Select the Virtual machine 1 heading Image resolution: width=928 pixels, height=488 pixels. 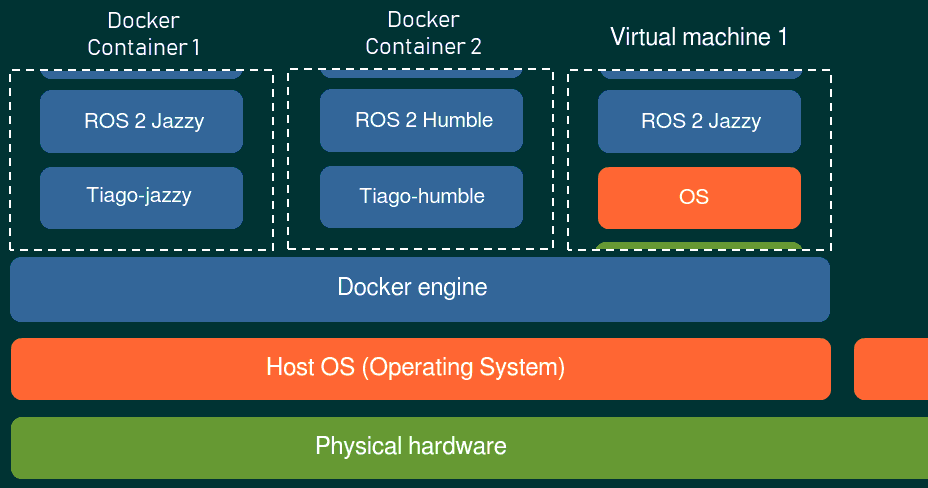(x=699, y=37)
